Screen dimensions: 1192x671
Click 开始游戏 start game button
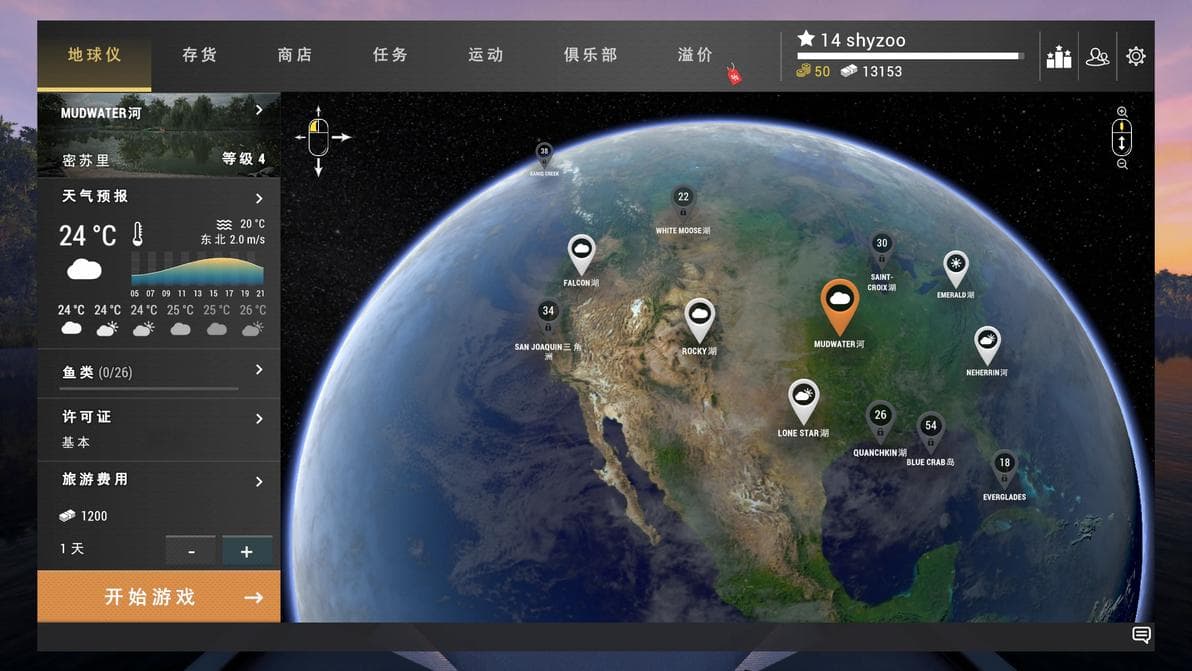tap(159, 597)
